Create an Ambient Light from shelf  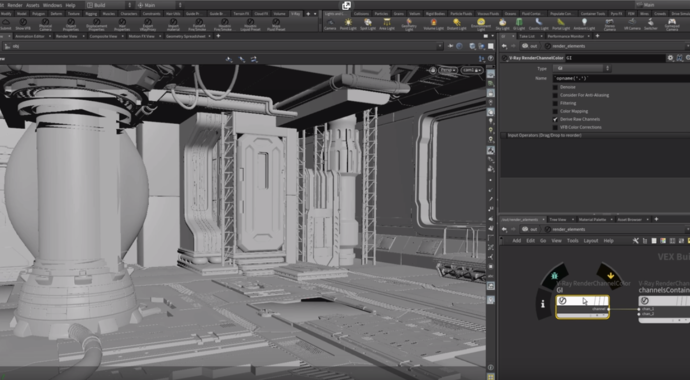point(584,24)
